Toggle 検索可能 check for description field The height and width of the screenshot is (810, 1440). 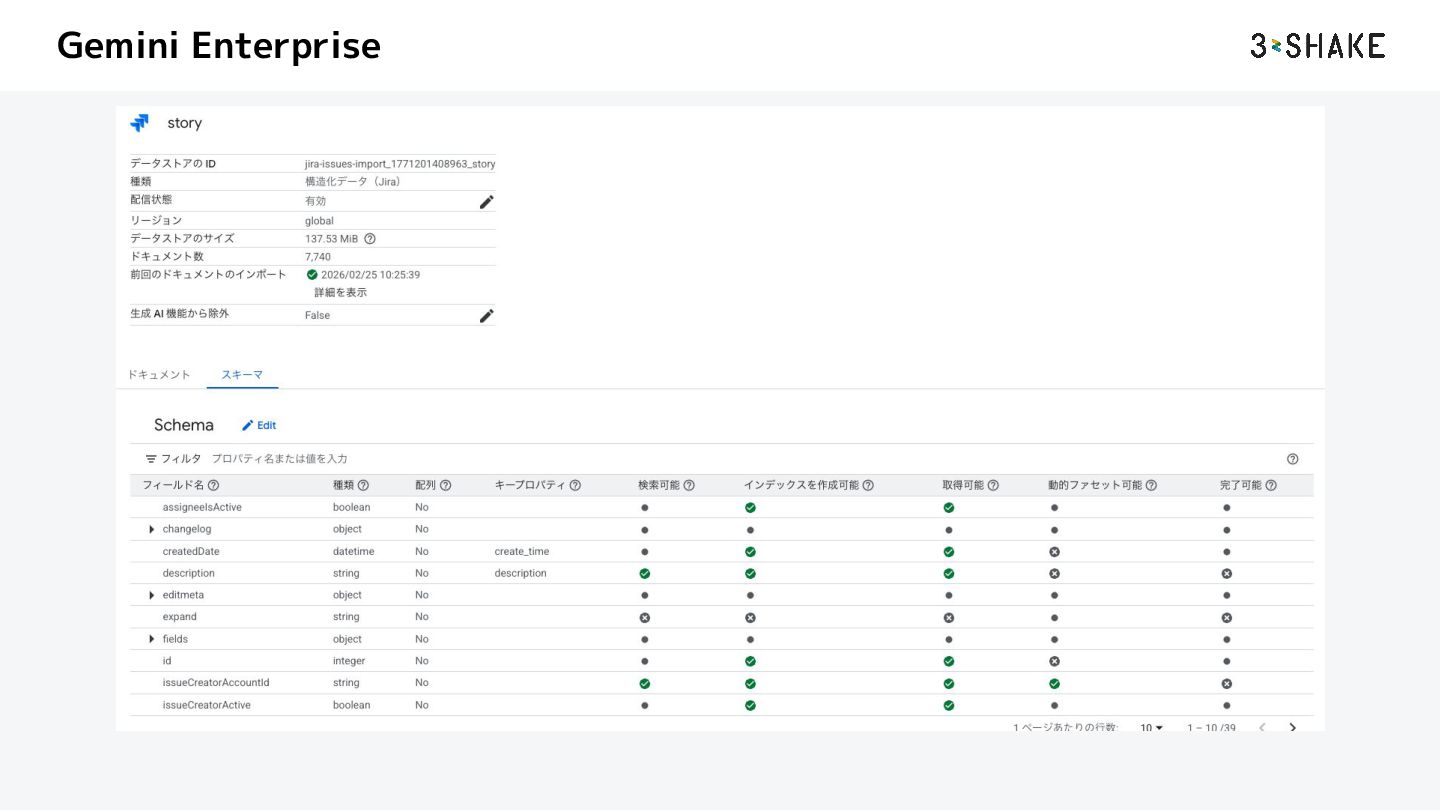pos(645,573)
